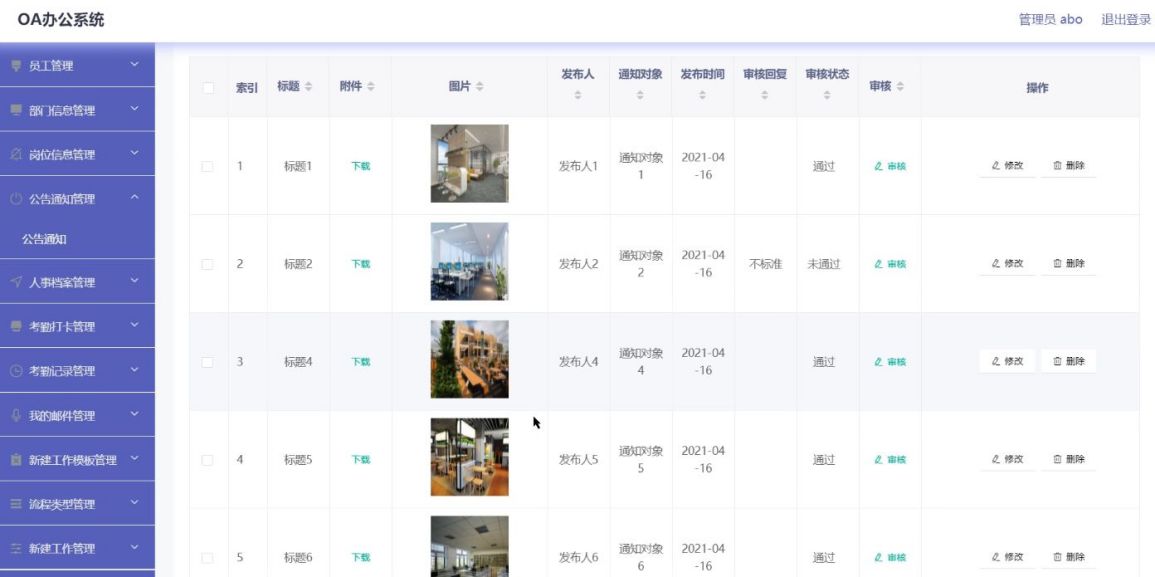Collapse 公告通知管理 menu chevron
The height and width of the screenshot is (577, 1155).
pos(134,197)
